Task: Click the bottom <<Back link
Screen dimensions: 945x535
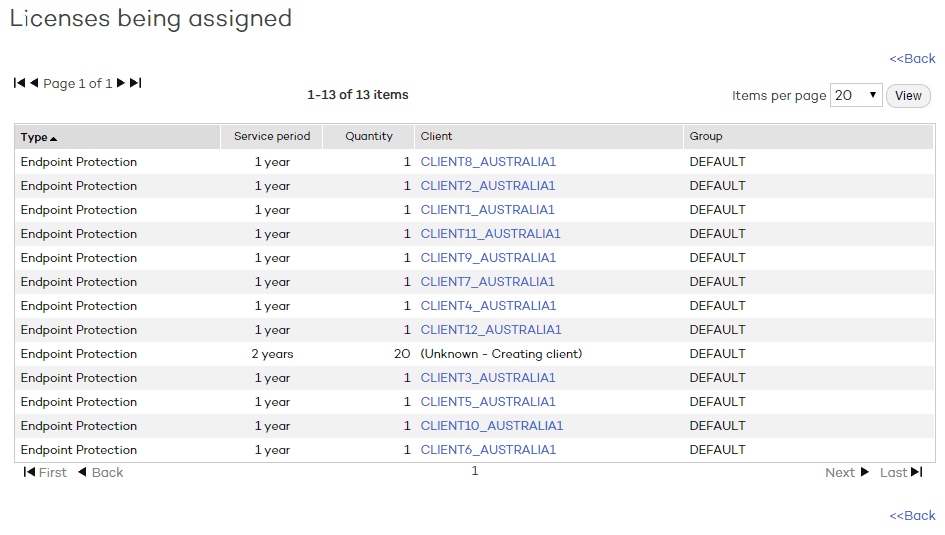Action: (912, 516)
